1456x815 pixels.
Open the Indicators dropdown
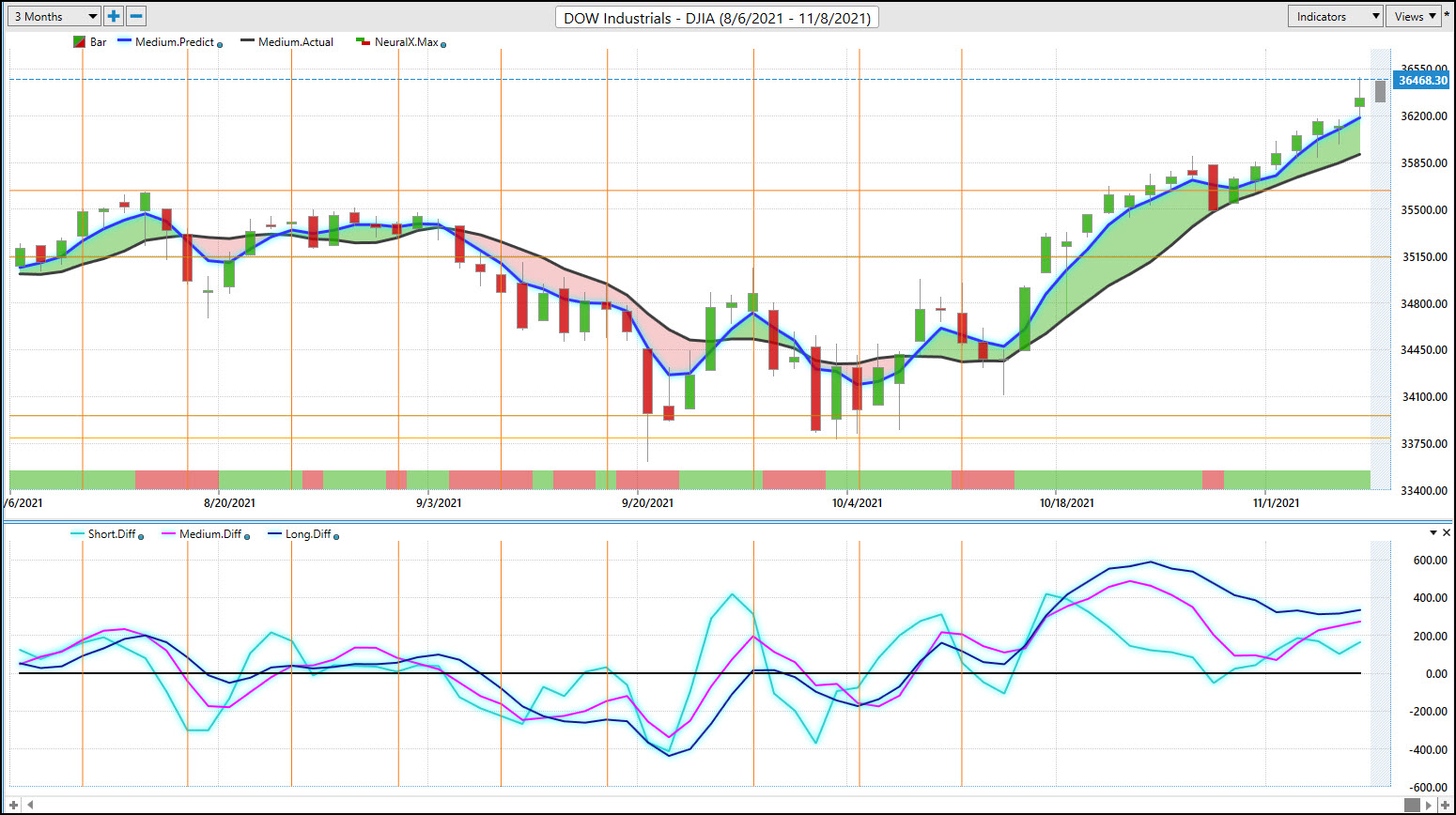(1335, 16)
